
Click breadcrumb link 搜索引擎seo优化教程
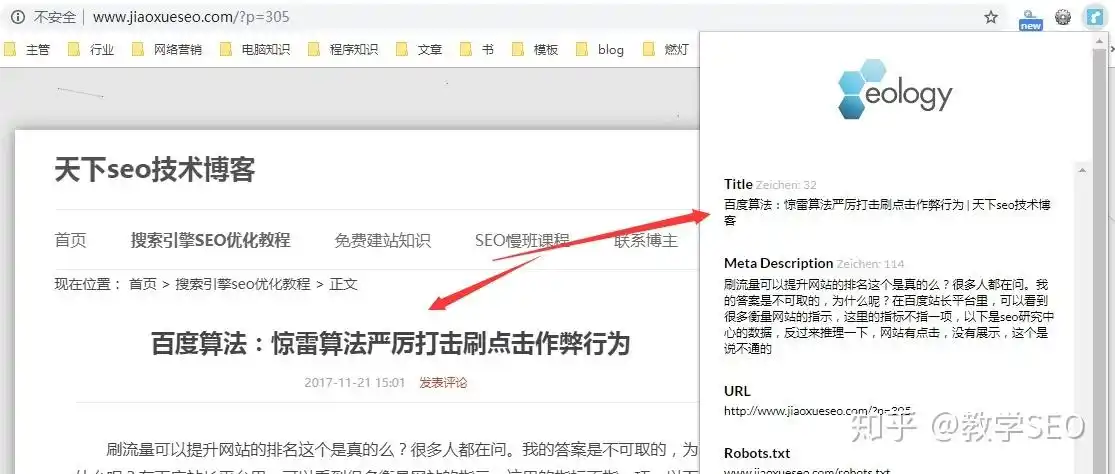[x=243, y=284]
